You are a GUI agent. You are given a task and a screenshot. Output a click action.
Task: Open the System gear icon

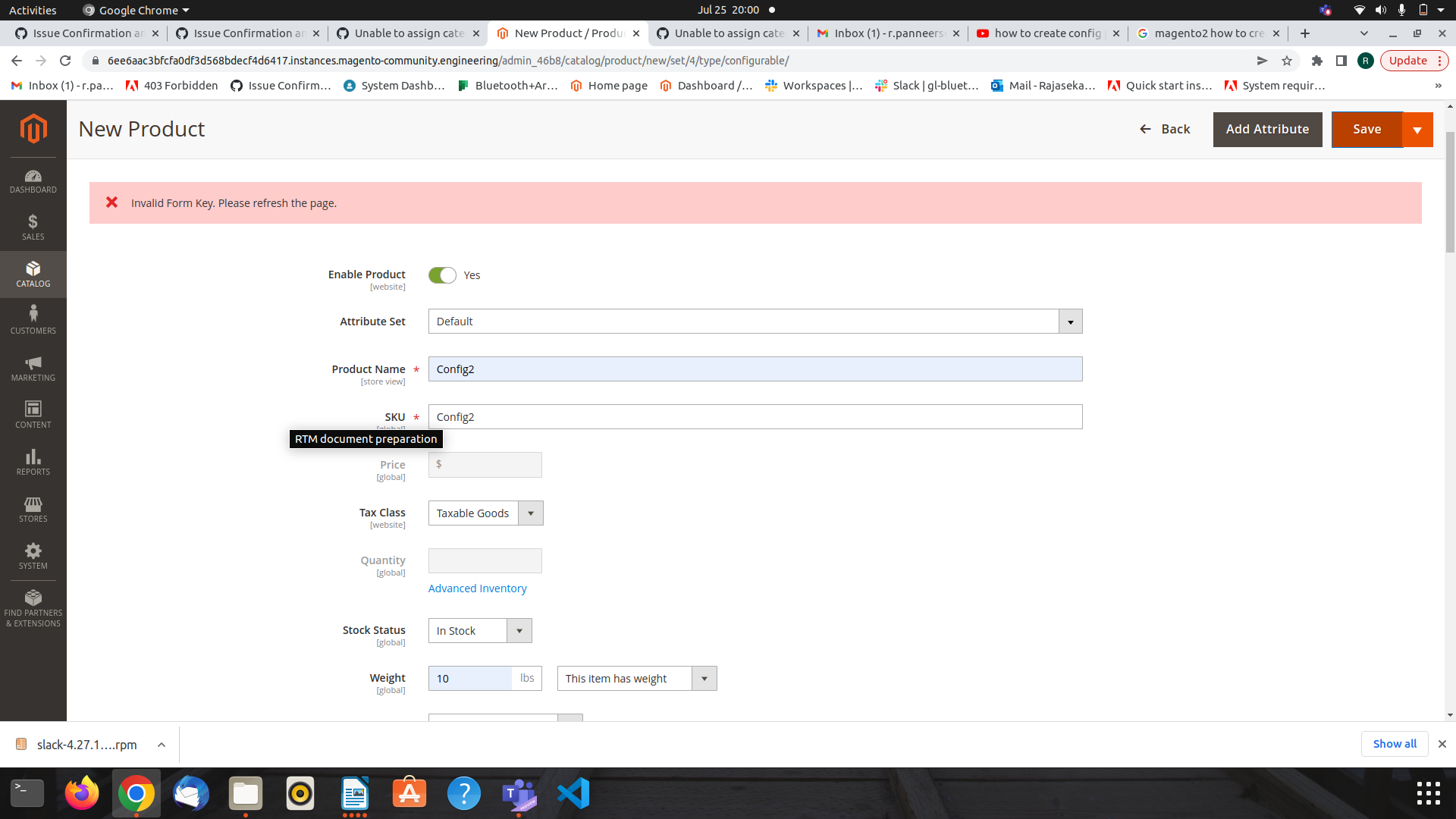click(x=33, y=556)
